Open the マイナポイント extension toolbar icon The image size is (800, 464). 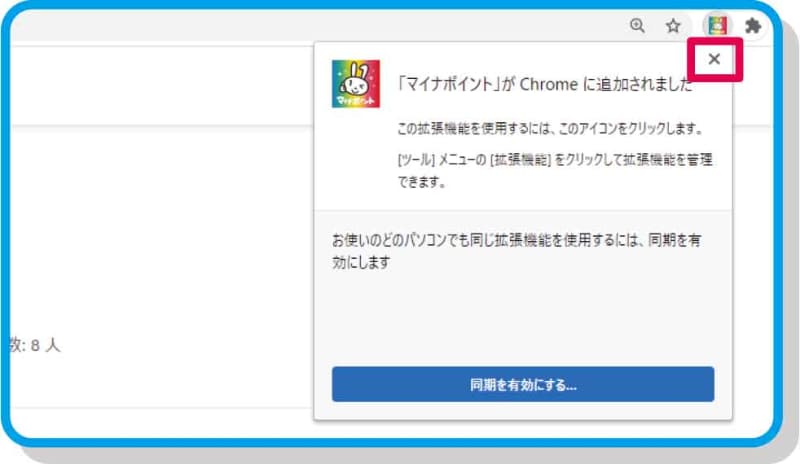[717, 26]
